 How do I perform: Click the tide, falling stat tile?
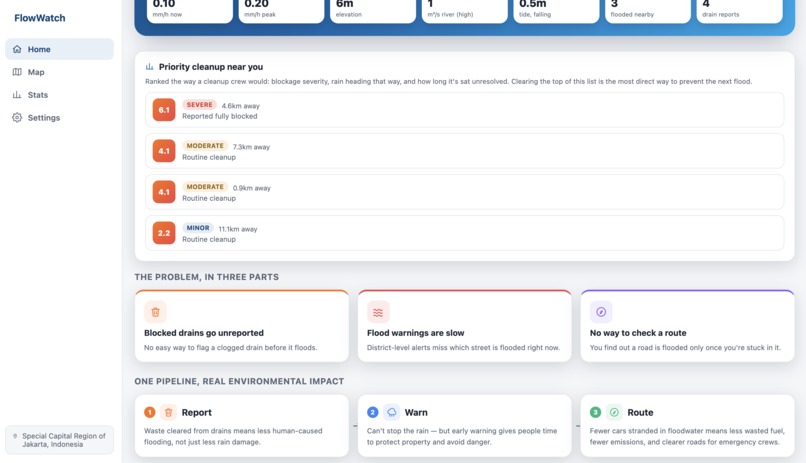[x=556, y=10]
